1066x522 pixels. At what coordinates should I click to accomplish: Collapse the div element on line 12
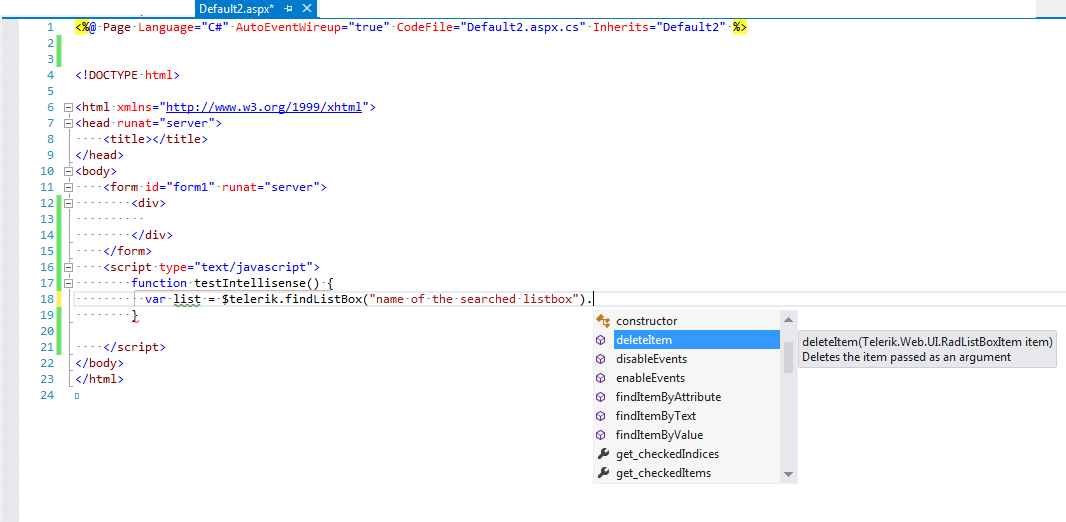[x=67, y=203]
